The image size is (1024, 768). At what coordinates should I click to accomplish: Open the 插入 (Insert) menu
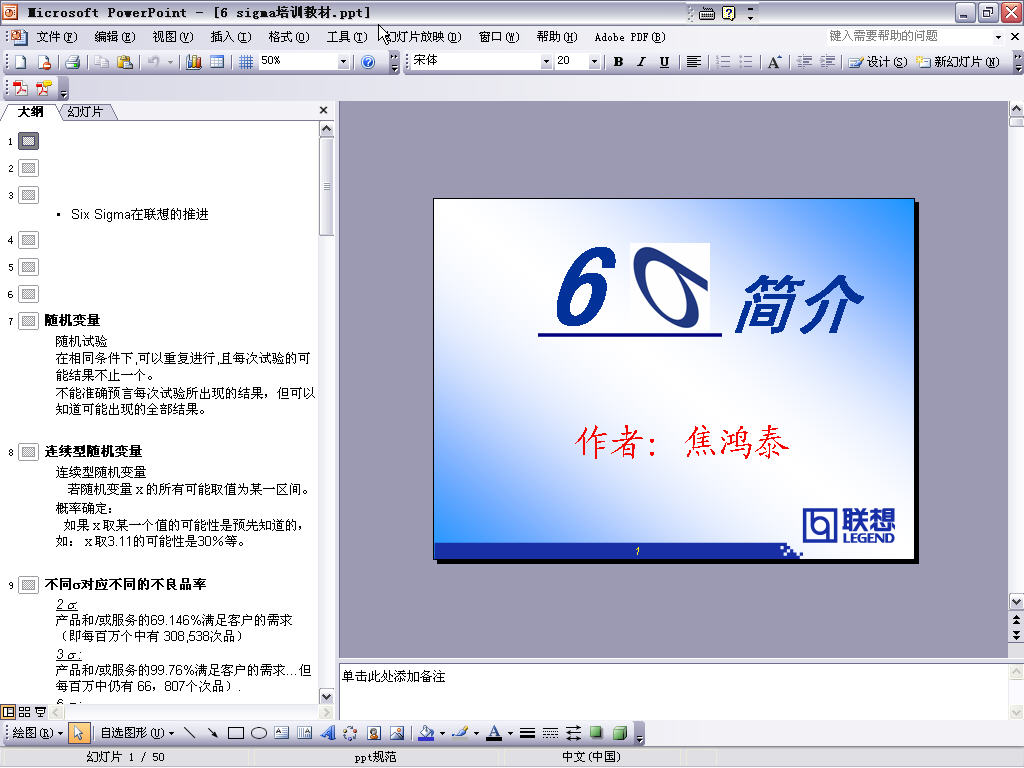point(231,37)
